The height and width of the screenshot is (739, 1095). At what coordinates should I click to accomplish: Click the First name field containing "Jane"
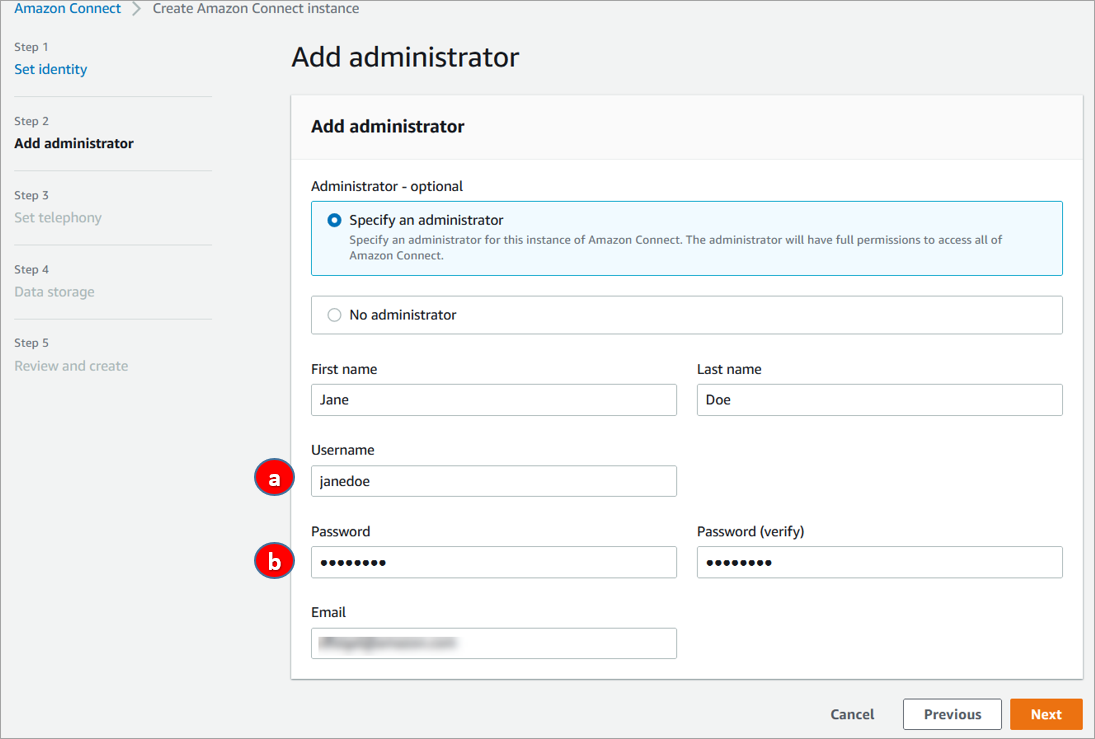[493, 400]
